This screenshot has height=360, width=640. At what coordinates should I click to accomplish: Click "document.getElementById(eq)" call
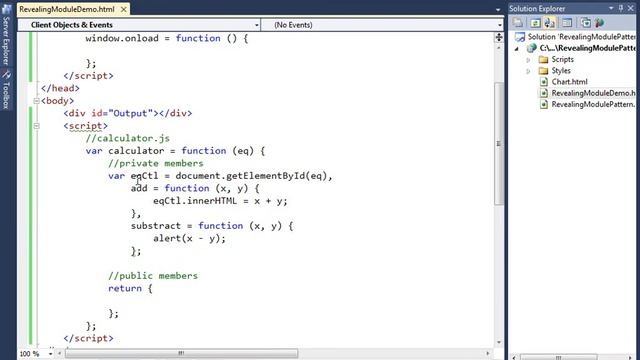click(251, 176)
